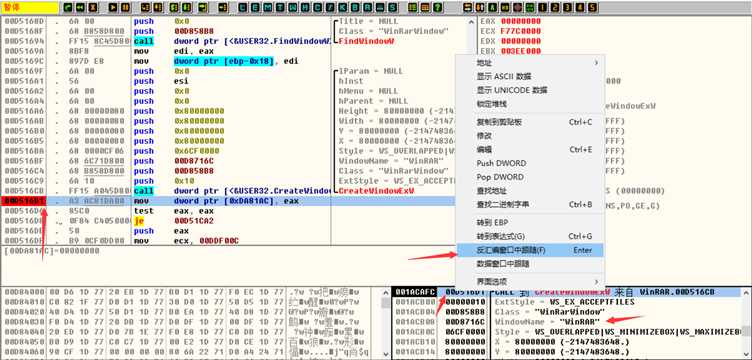Click the toolbar help question-mark icon

pos(437,7)
